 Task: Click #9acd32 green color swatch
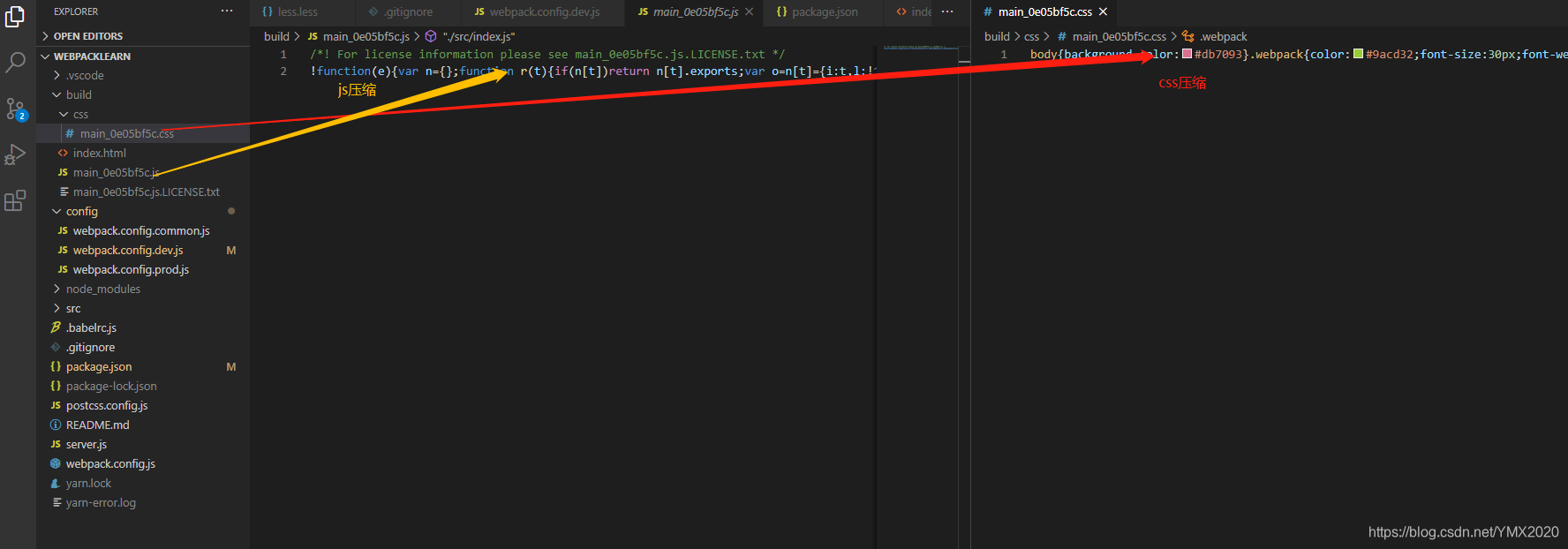1358,54
